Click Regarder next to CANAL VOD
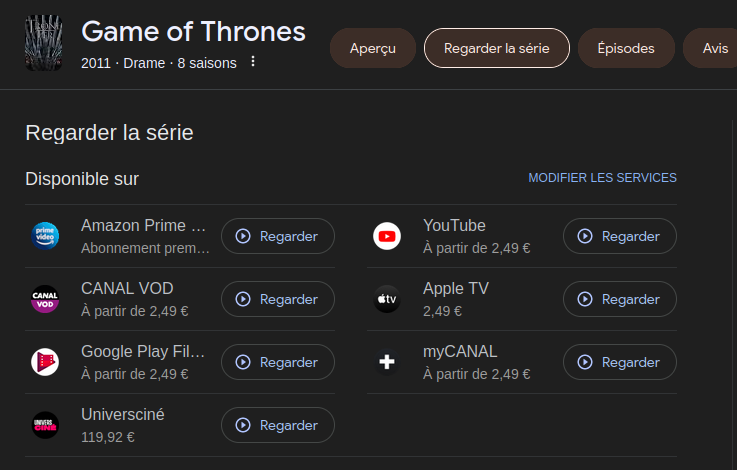 pyautogui.click(x=277, y=299)
